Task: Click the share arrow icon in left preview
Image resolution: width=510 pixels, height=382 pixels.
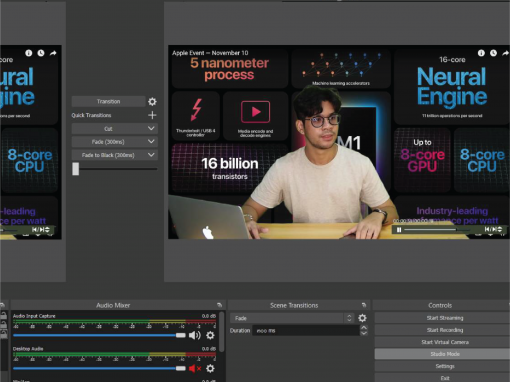Action: click(x=53, y=53)
